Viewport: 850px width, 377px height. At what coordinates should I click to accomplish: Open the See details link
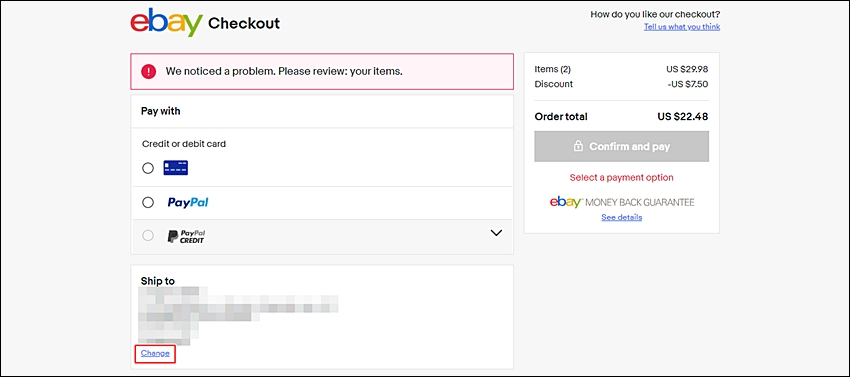pos(622,217)
